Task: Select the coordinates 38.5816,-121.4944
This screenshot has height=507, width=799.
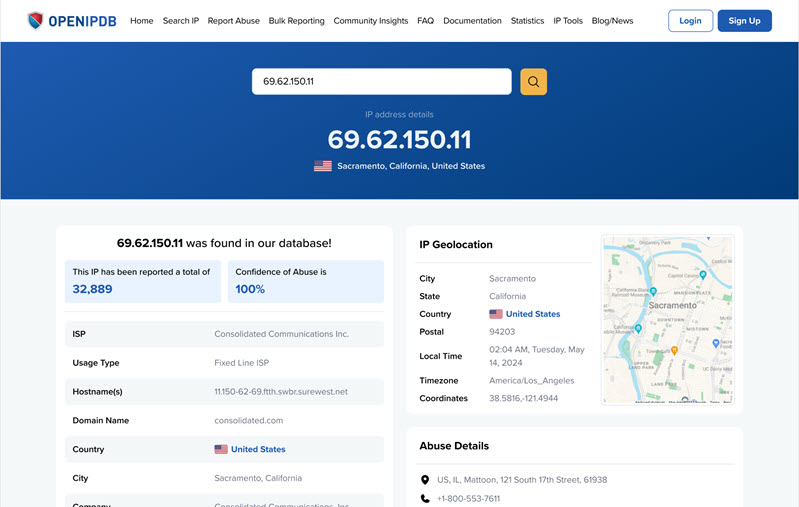Action: click(x=523, y=398)
